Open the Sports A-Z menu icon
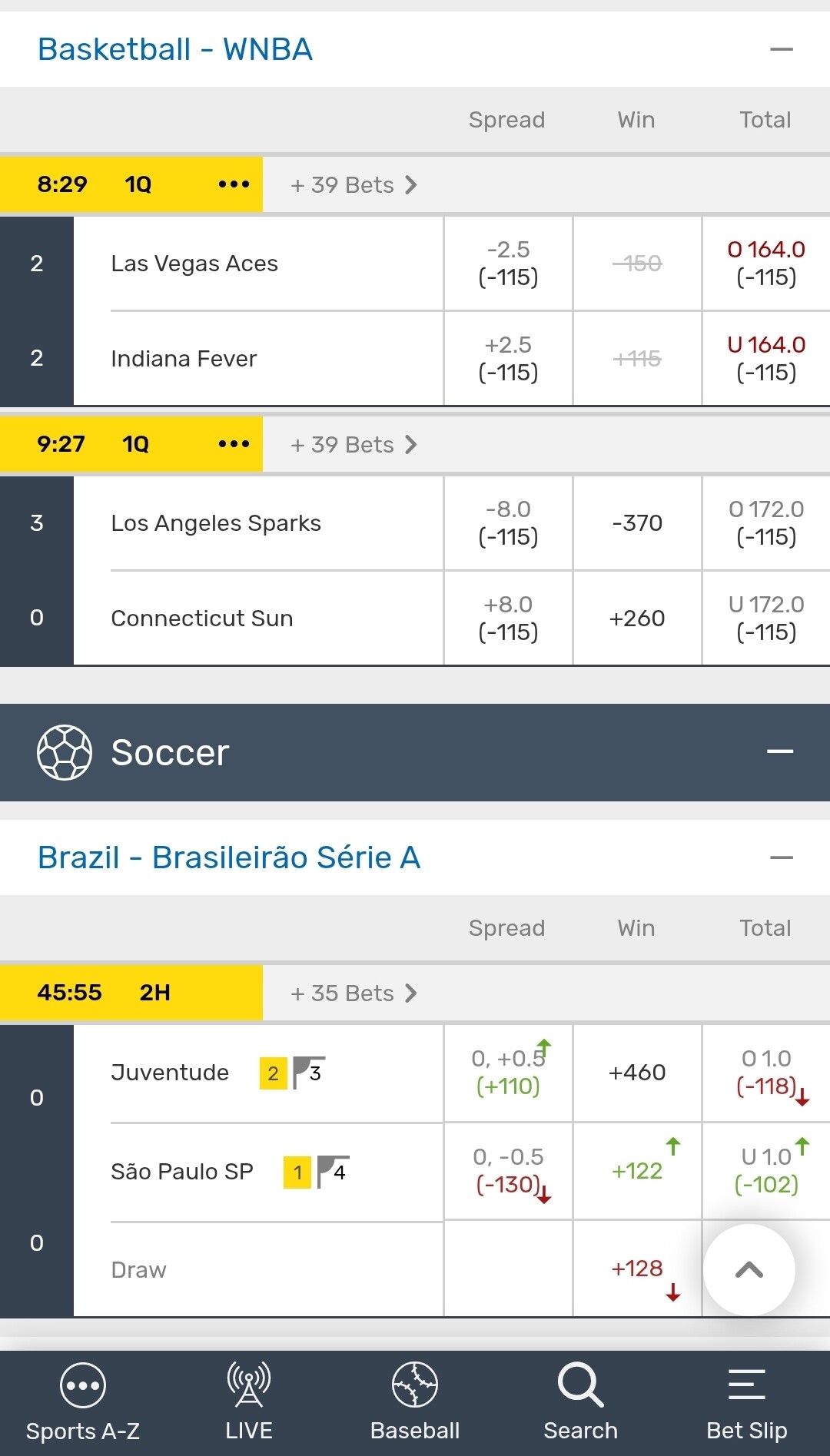 coord(82,1385)
